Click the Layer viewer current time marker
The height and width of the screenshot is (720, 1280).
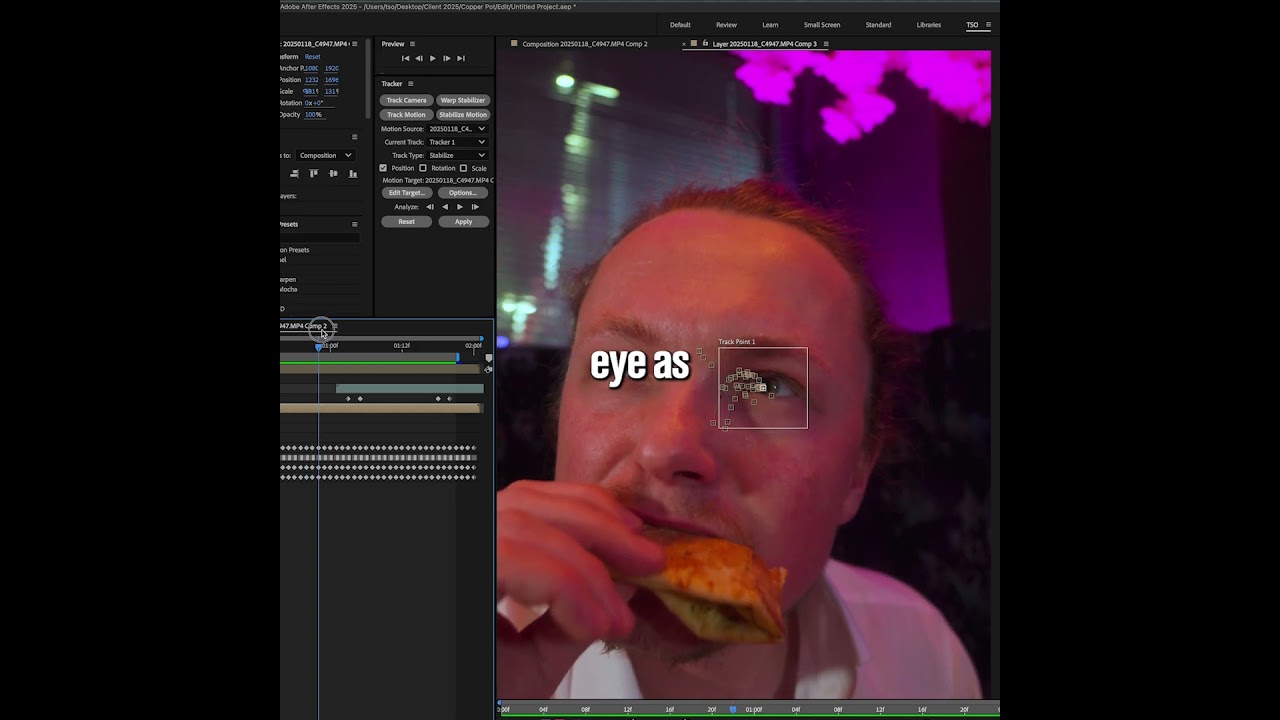pyautogui.click(x=733, y=709)
